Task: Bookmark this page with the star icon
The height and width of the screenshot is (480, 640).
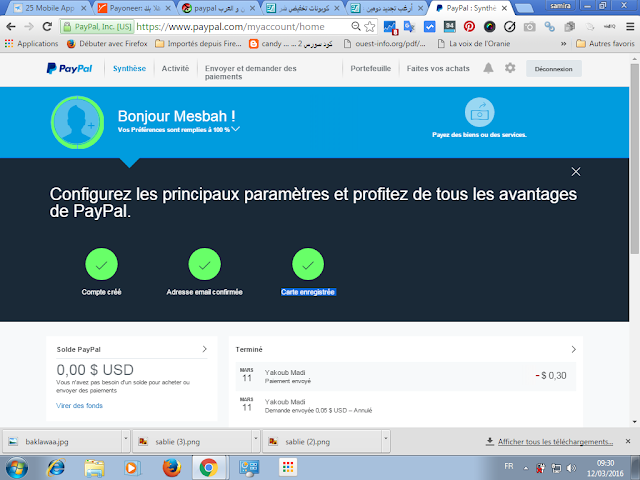Action: [369, 27]
